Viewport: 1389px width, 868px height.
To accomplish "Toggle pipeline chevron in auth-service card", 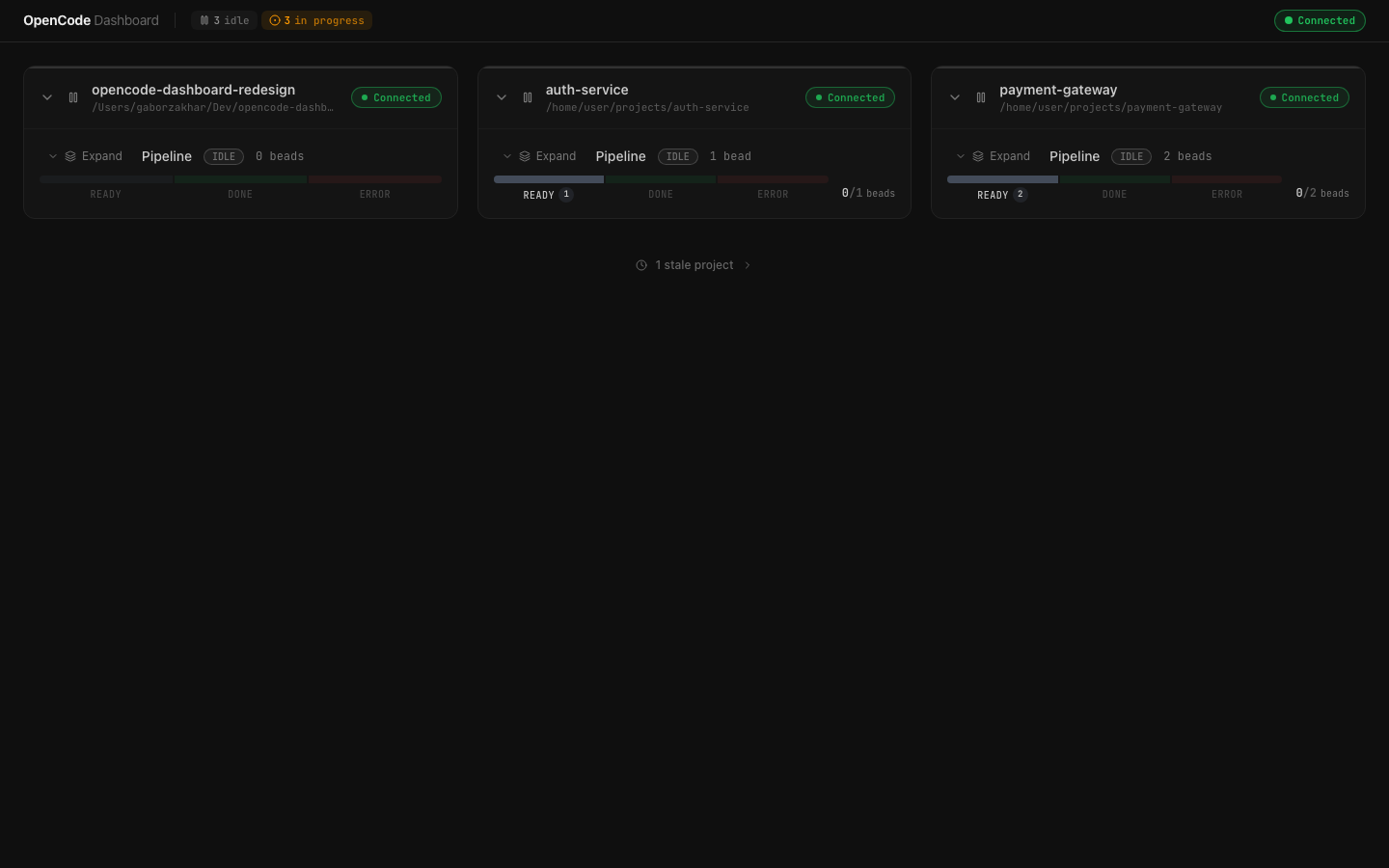I will click(507, 156).
